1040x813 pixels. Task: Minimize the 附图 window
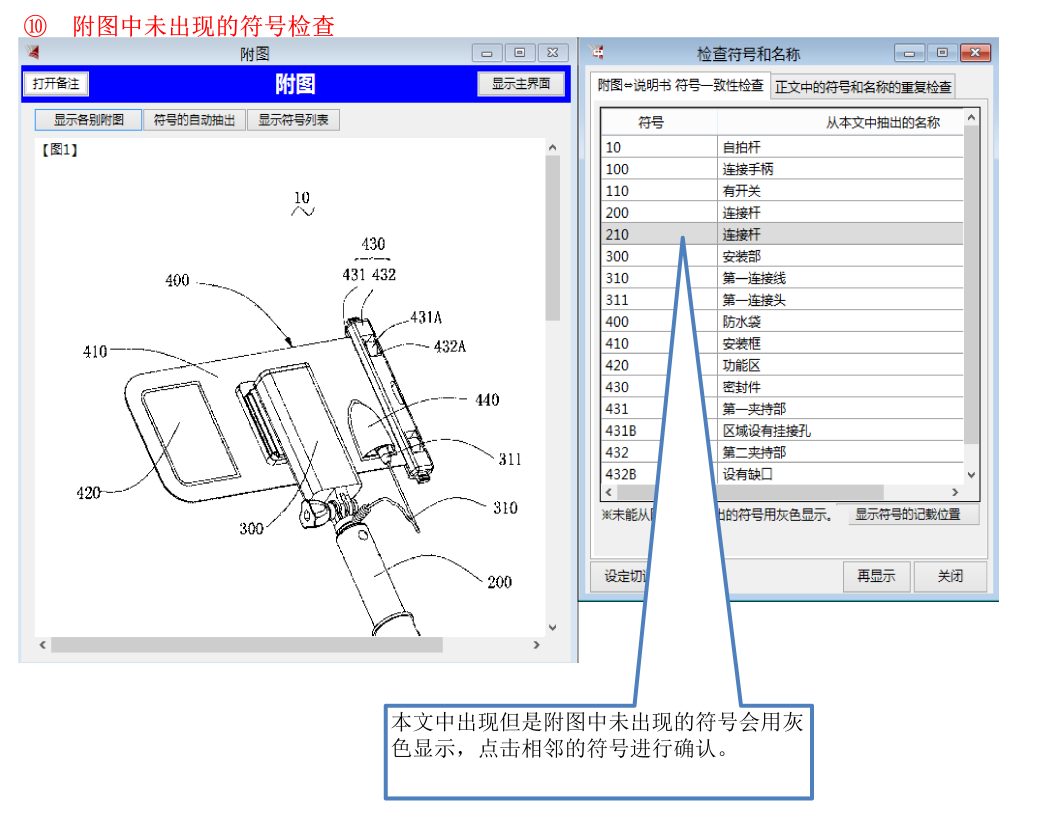[487, 53]
